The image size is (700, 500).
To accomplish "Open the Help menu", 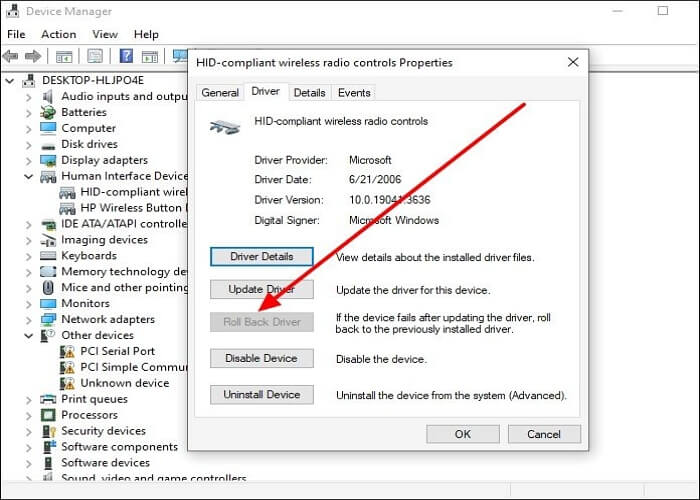I will pyautogui.click(x=146, y=34).
